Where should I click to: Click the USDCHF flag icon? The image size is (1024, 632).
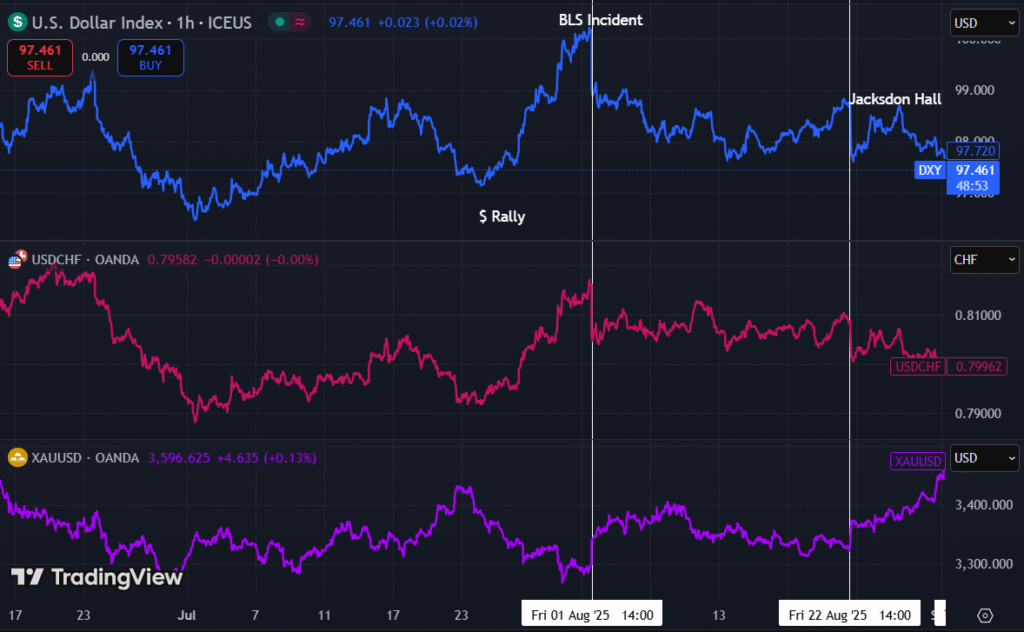(x=16, y=260)
